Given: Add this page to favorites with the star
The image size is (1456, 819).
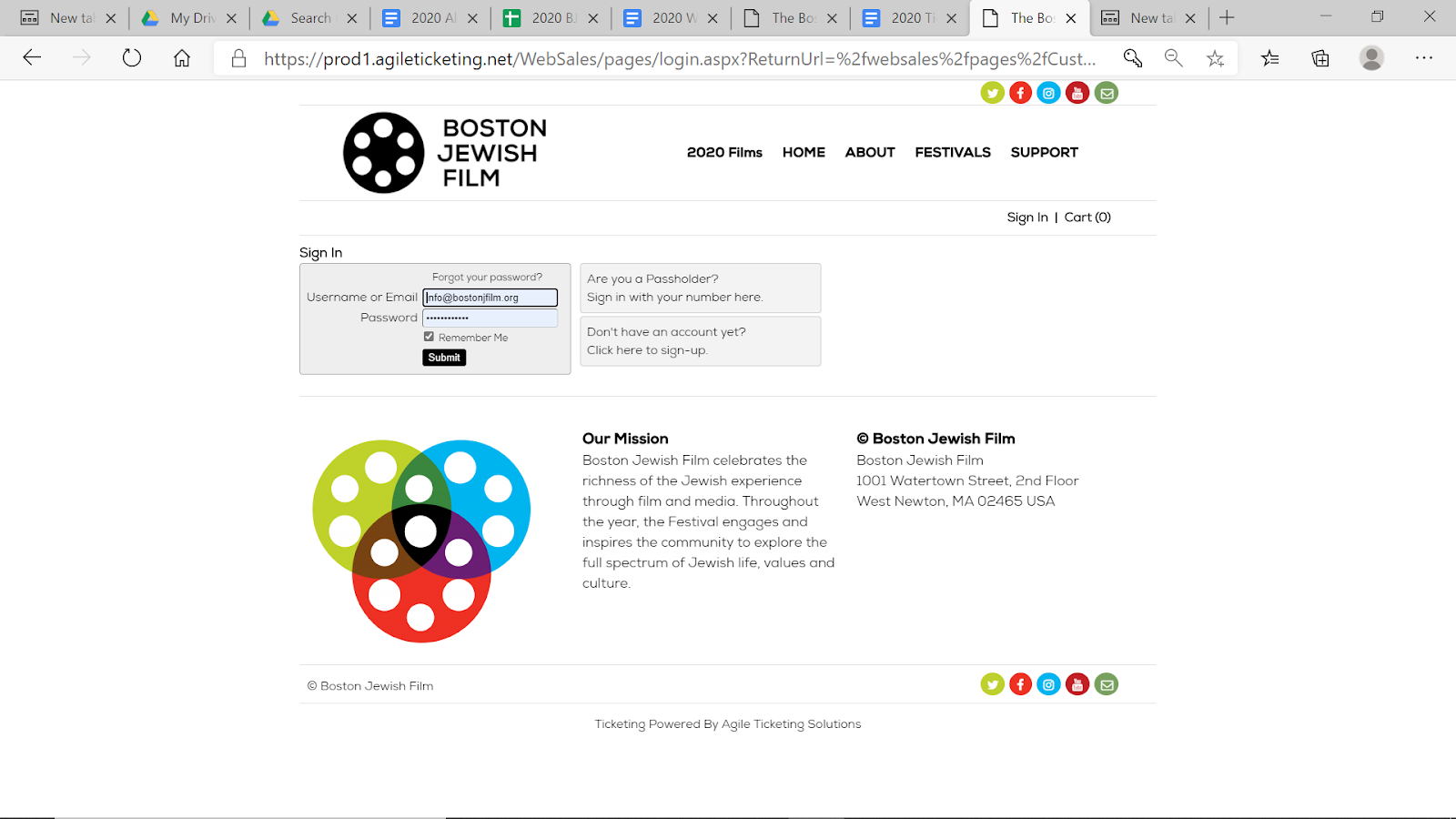Looking at the screenshot, I should [1215, 58].
